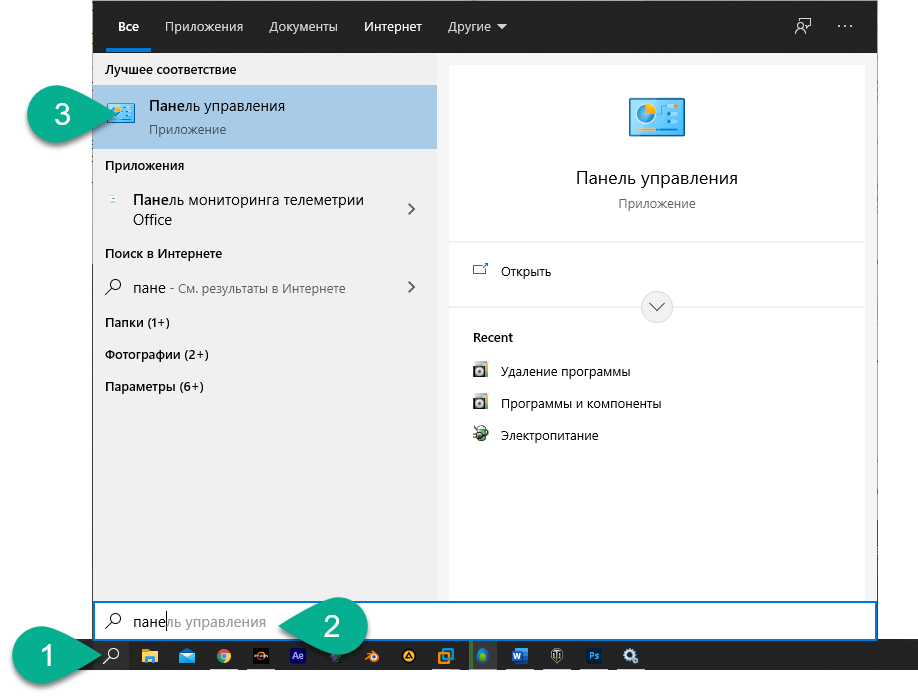Open File Explorer from the taskbar
The width and height of the screenshot is (918, 696).
pyautogui.click(x=150, y=656)
